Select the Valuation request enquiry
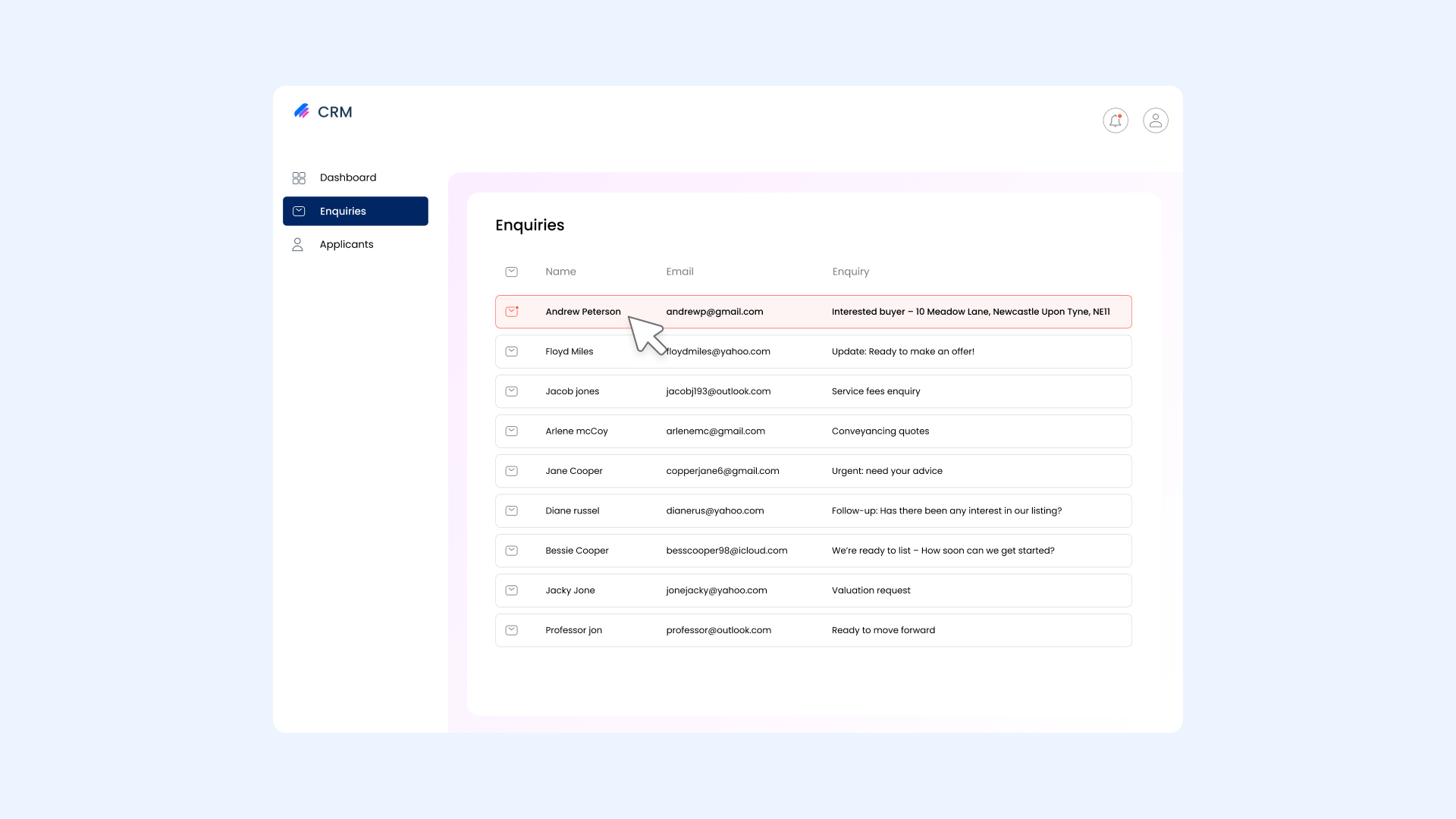1456x819 pixels. point(871,591)
